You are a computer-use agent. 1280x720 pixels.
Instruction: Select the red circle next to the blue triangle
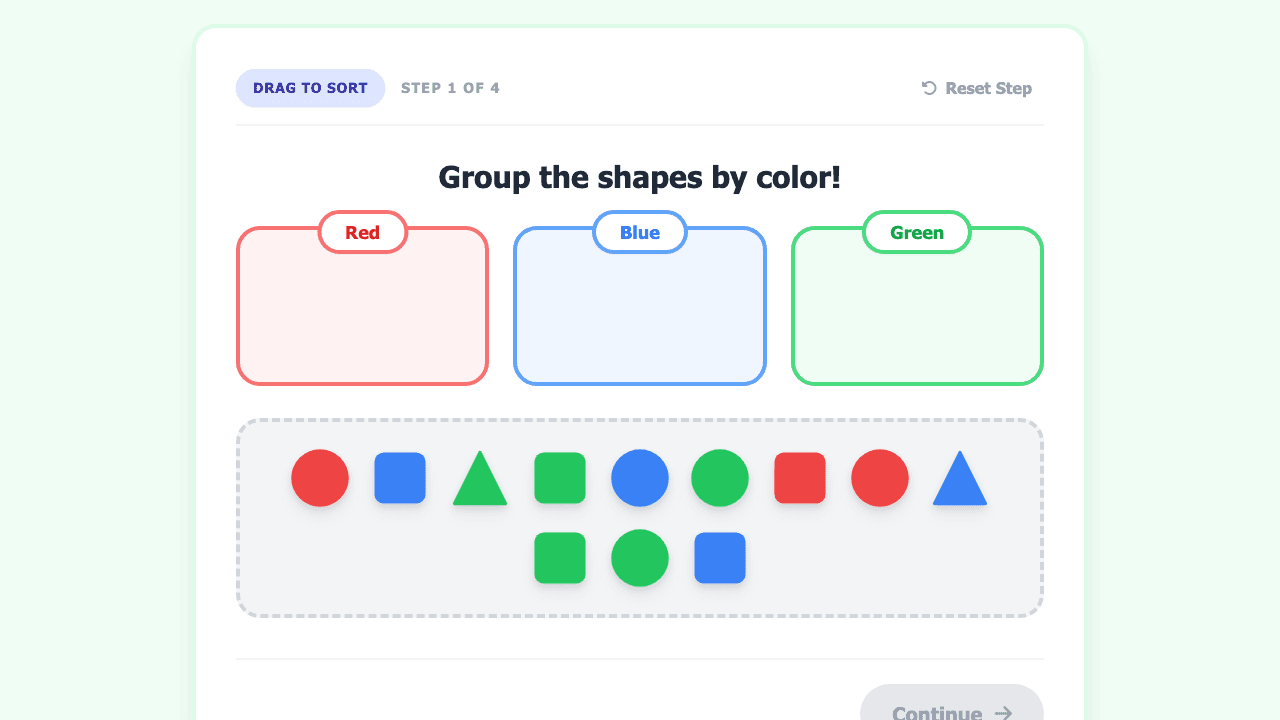coord(880,478)
